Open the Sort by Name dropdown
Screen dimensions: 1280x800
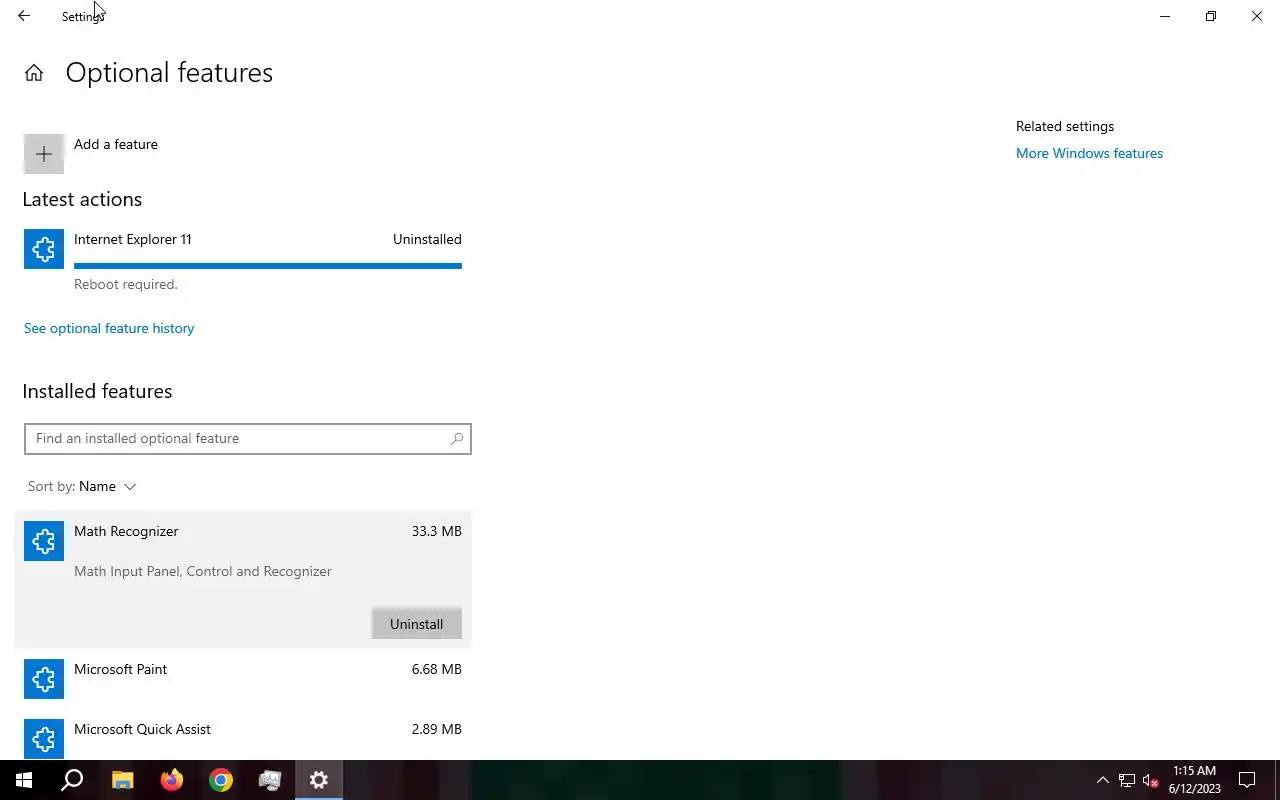tap(82, 486)
